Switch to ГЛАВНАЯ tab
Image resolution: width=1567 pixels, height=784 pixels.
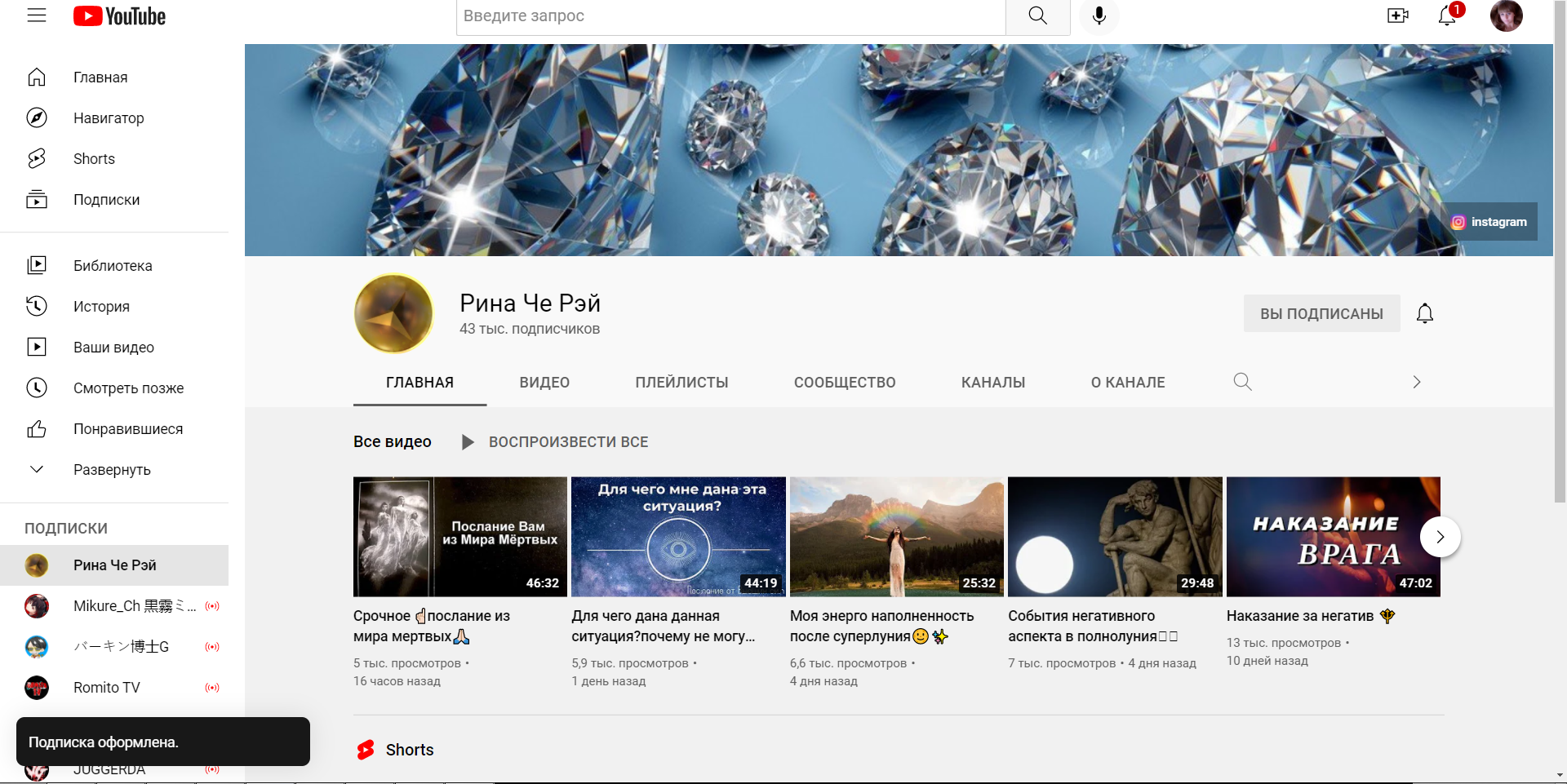[419, 383]
